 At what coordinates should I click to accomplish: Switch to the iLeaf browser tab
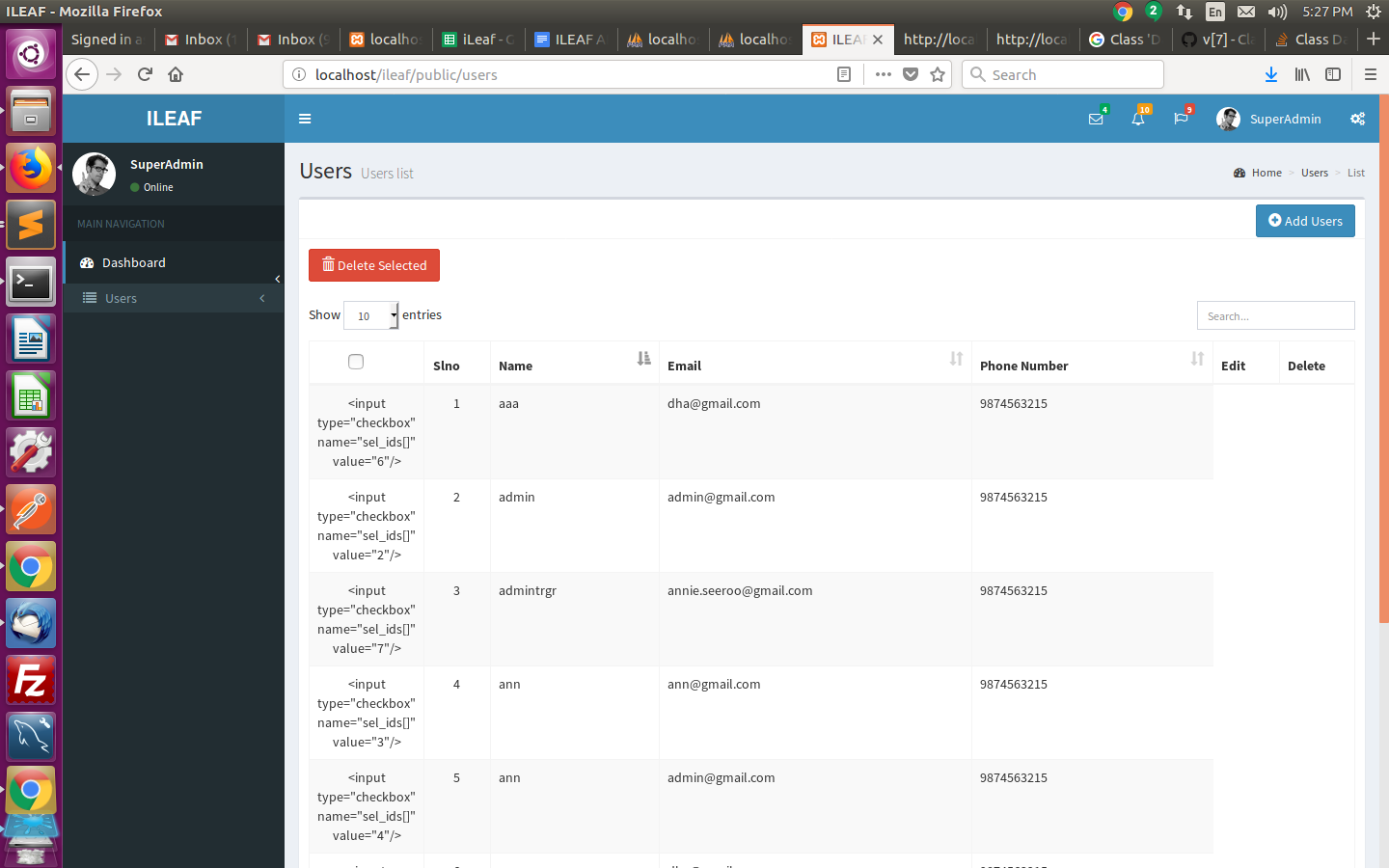[479, 40]
